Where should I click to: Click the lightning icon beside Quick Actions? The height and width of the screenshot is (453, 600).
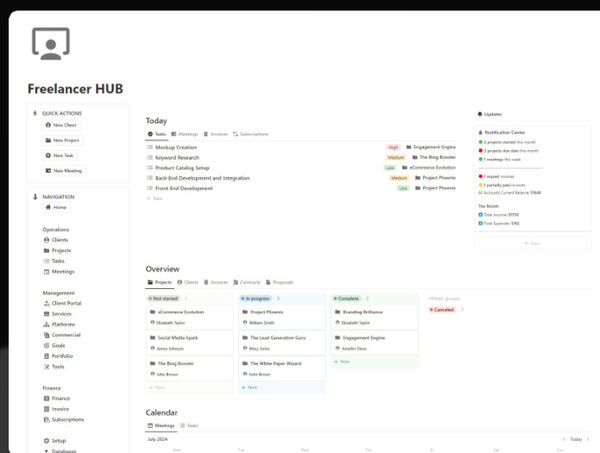pyautogui.click(x=35, y=113)
